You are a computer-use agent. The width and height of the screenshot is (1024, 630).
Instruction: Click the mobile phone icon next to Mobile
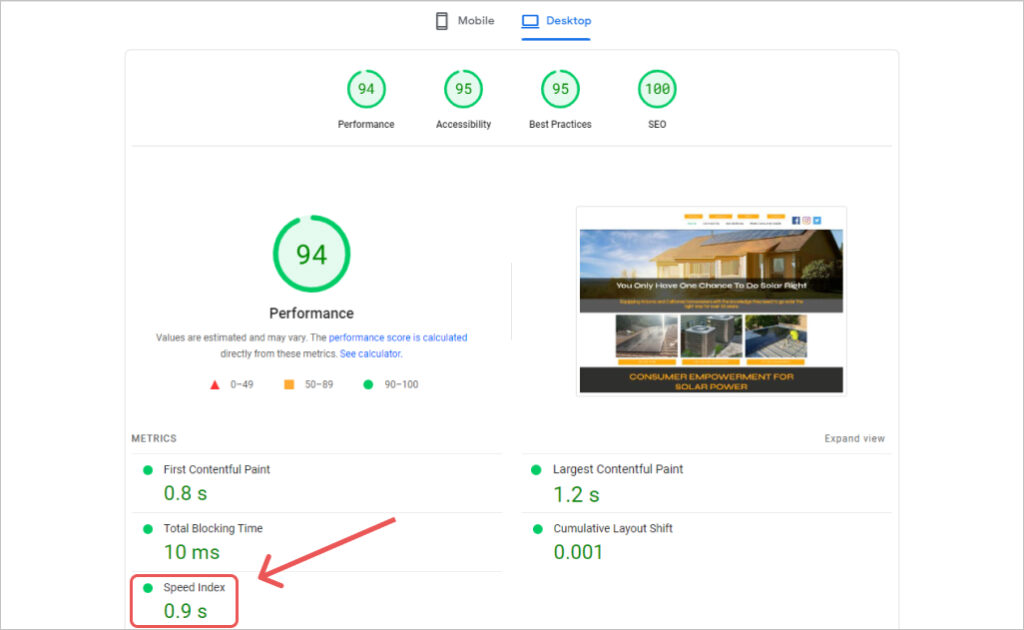coord(440,20)
